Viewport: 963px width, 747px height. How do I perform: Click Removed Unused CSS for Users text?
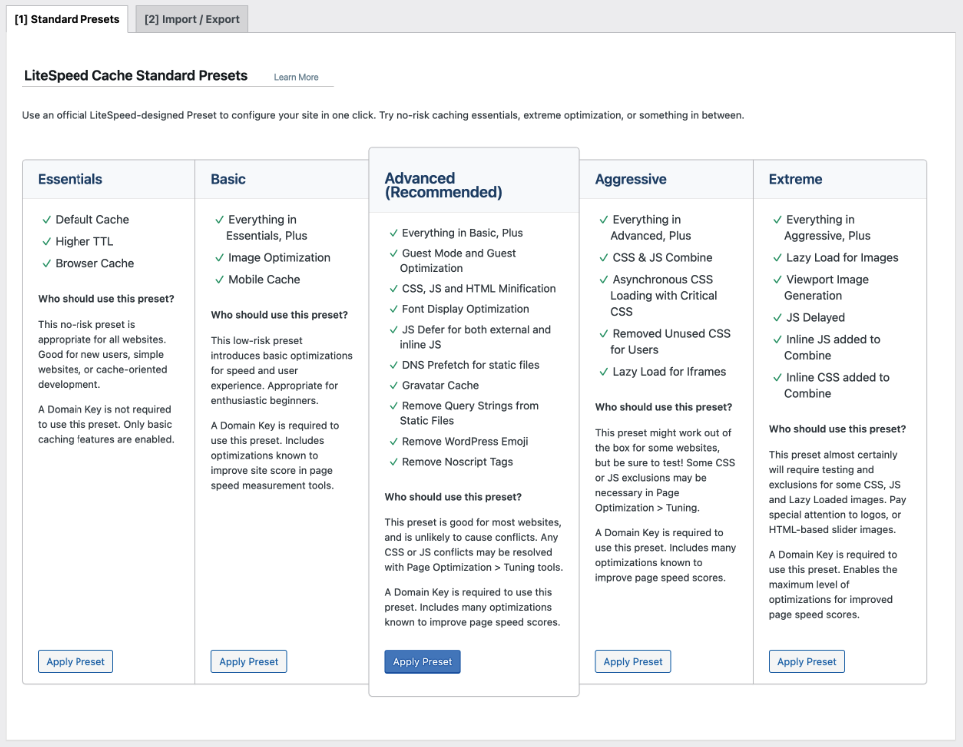670,342
